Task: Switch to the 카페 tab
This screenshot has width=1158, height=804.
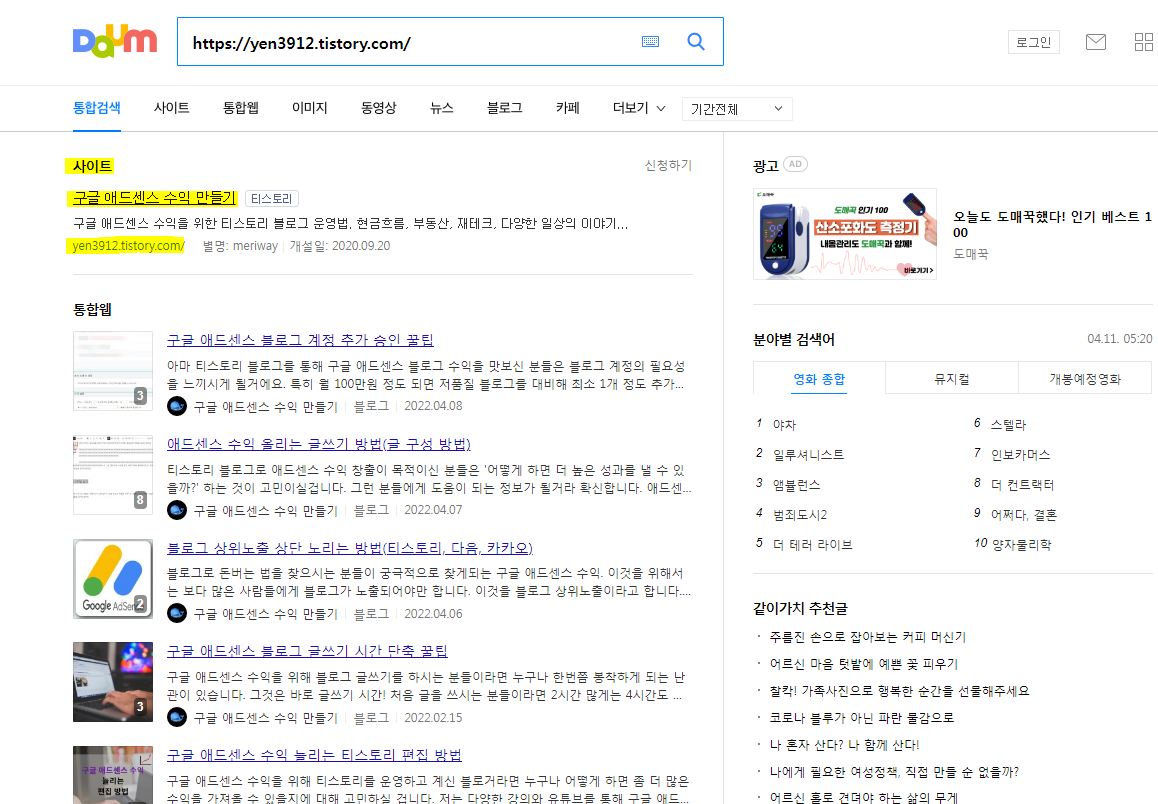Action: [567, 108]
